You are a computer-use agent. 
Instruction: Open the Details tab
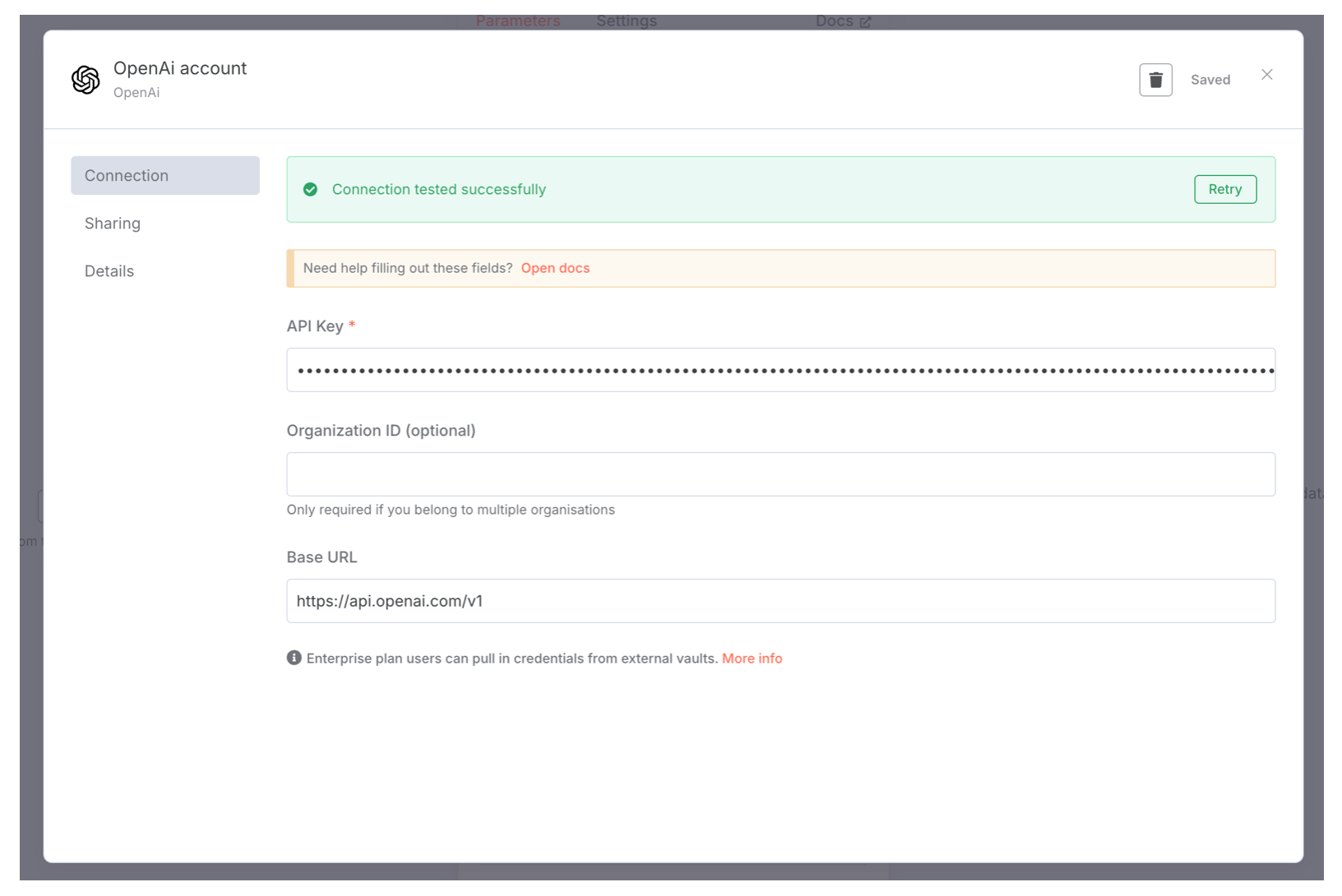(109, 271)
